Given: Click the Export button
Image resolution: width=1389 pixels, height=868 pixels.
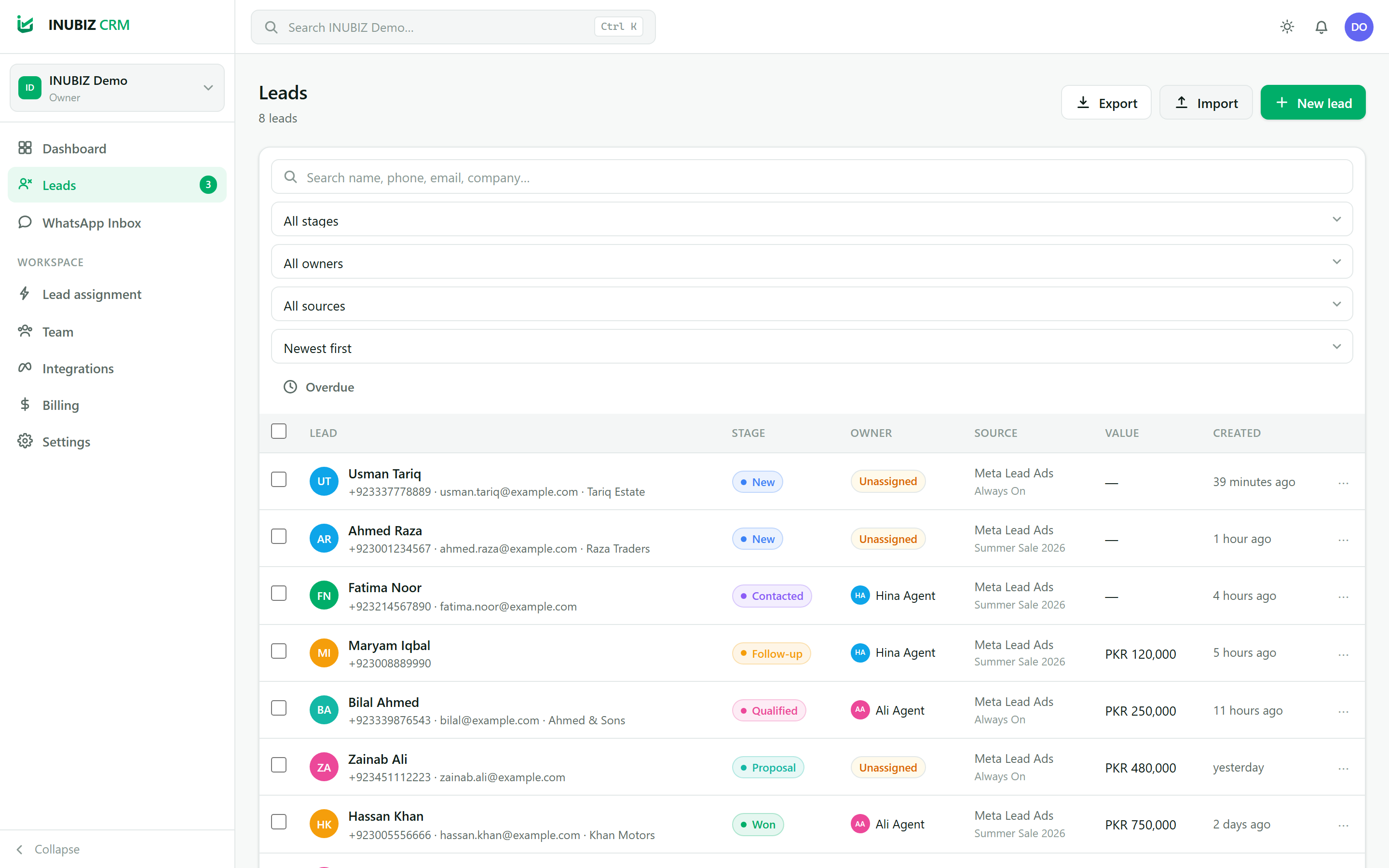Looking at the screenshot, I should (1106, 103).
